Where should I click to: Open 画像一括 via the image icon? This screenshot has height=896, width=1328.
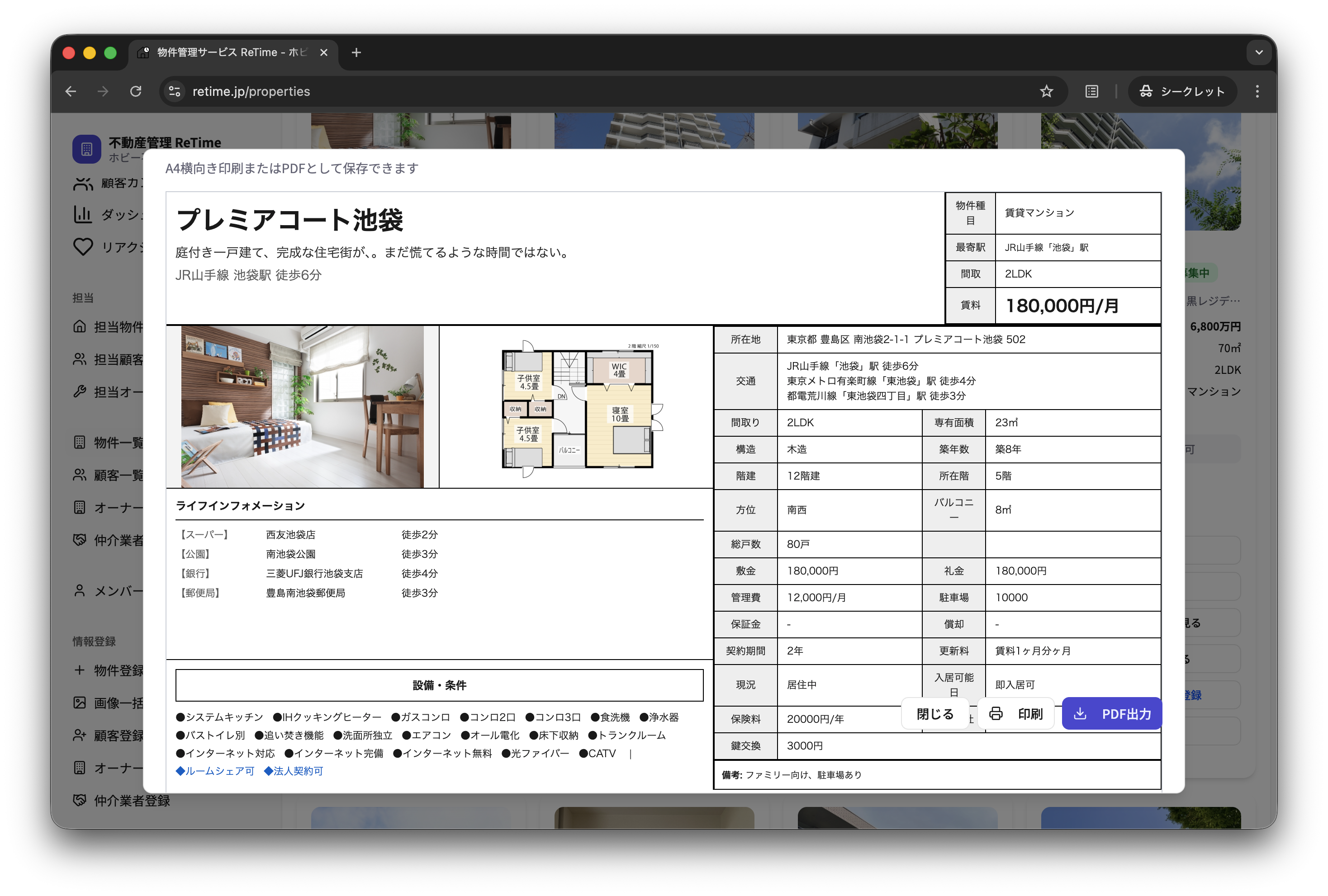coord(80,703)
